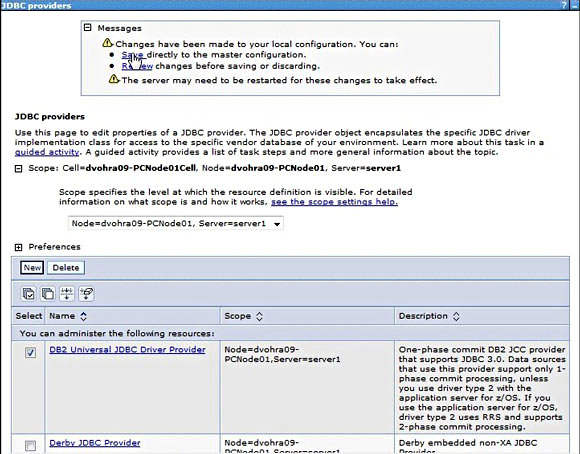This screenshot has height=454, width=580.
Task: Click DB2 row scope cell text
Action: click(282, 354)
